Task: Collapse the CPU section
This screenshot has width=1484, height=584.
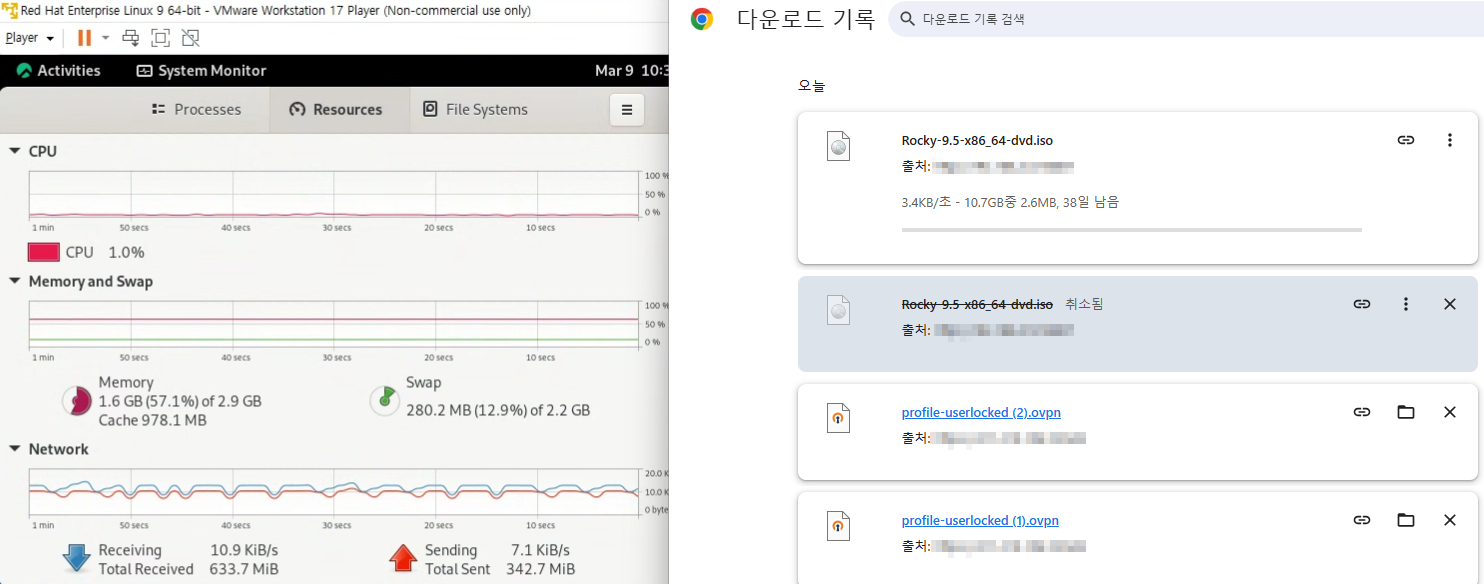Action: 15,151
